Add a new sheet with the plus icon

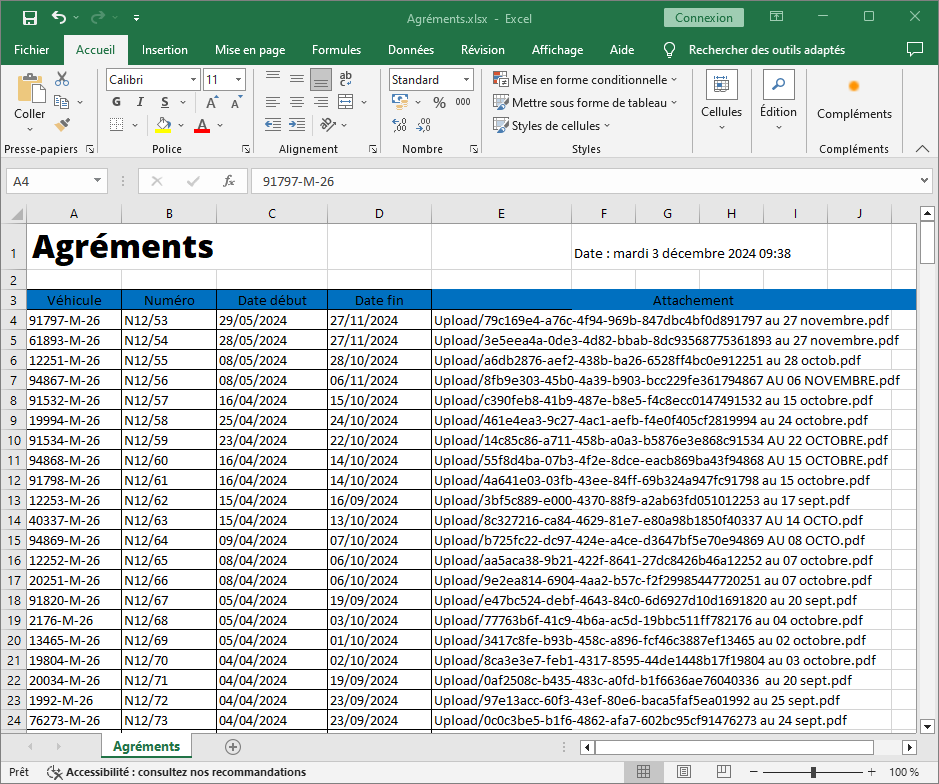point(233,747)
